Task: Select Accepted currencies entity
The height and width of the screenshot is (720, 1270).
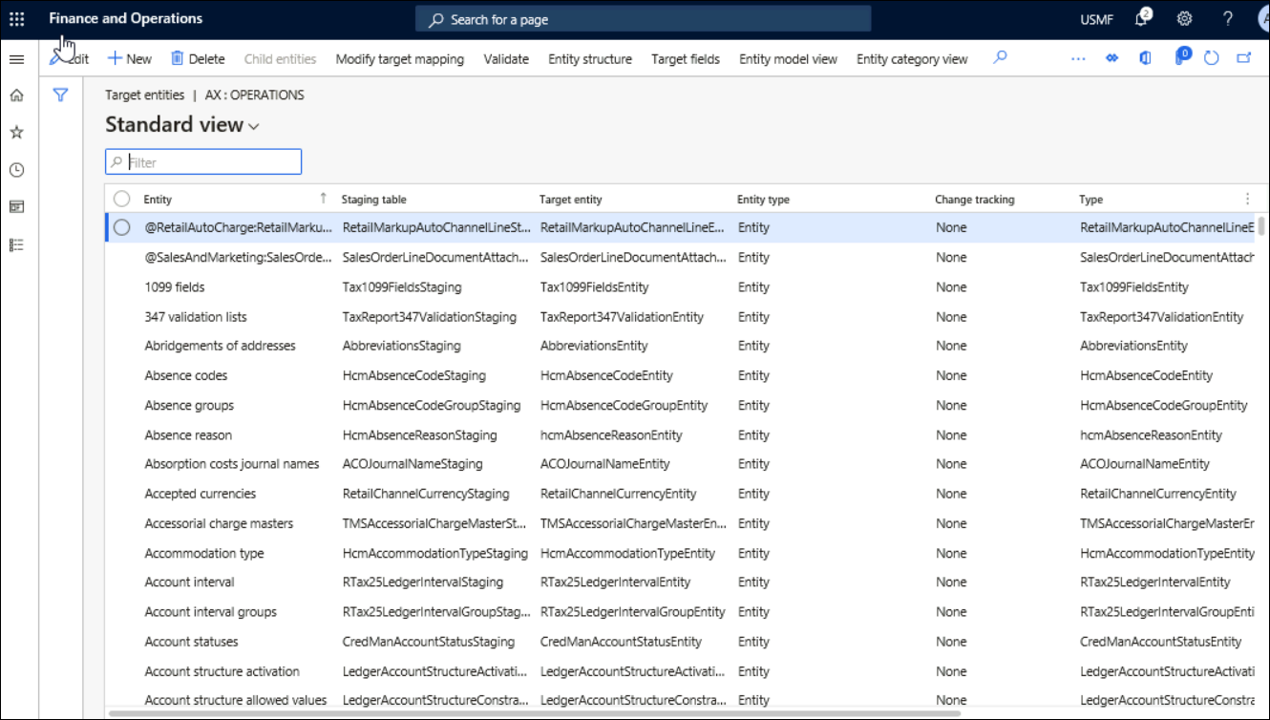Action: pyautogui.click(x=200, y=494)
